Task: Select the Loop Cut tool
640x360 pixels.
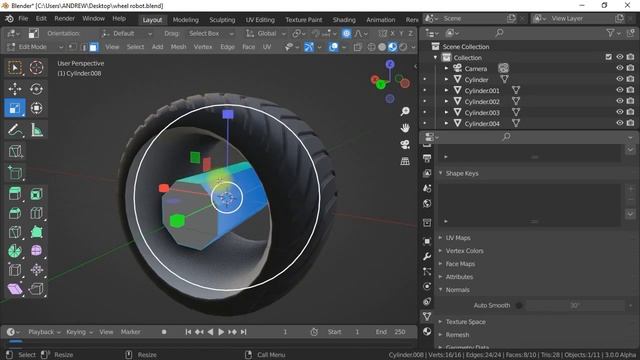Action: pyautogui.click(x=36, y=213)
